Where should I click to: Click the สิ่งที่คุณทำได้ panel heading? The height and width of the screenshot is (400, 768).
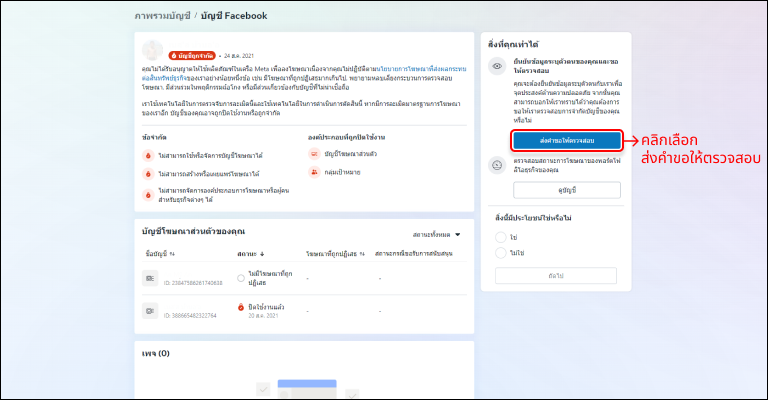point(513,45)
